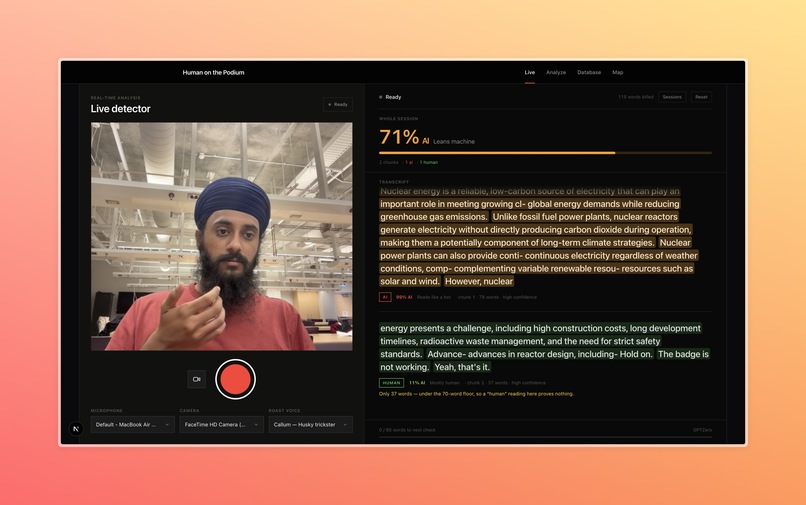Switch to the Database tab

pyautogui.click(x=589, y=73)
